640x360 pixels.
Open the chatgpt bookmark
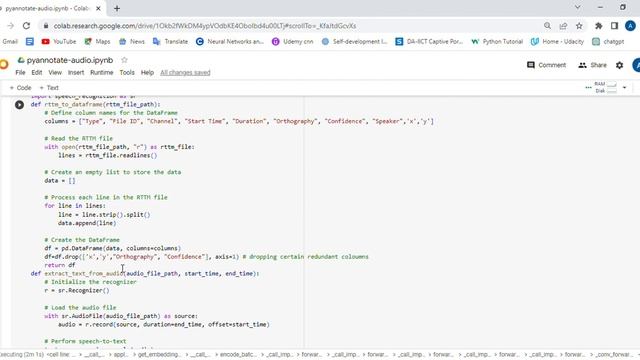(x=608, y=42)
